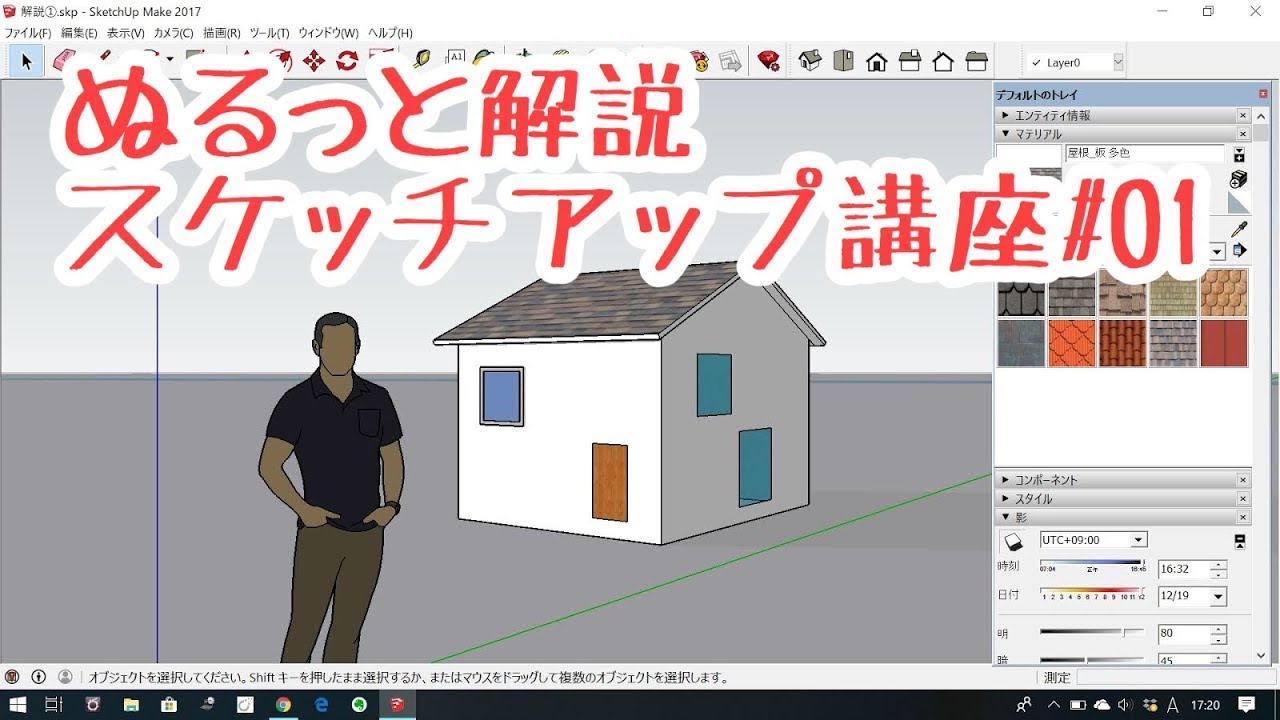Screen dimensions: 1280x720
Task: Select the Eraser tool
Action: (x=64, y=62)
